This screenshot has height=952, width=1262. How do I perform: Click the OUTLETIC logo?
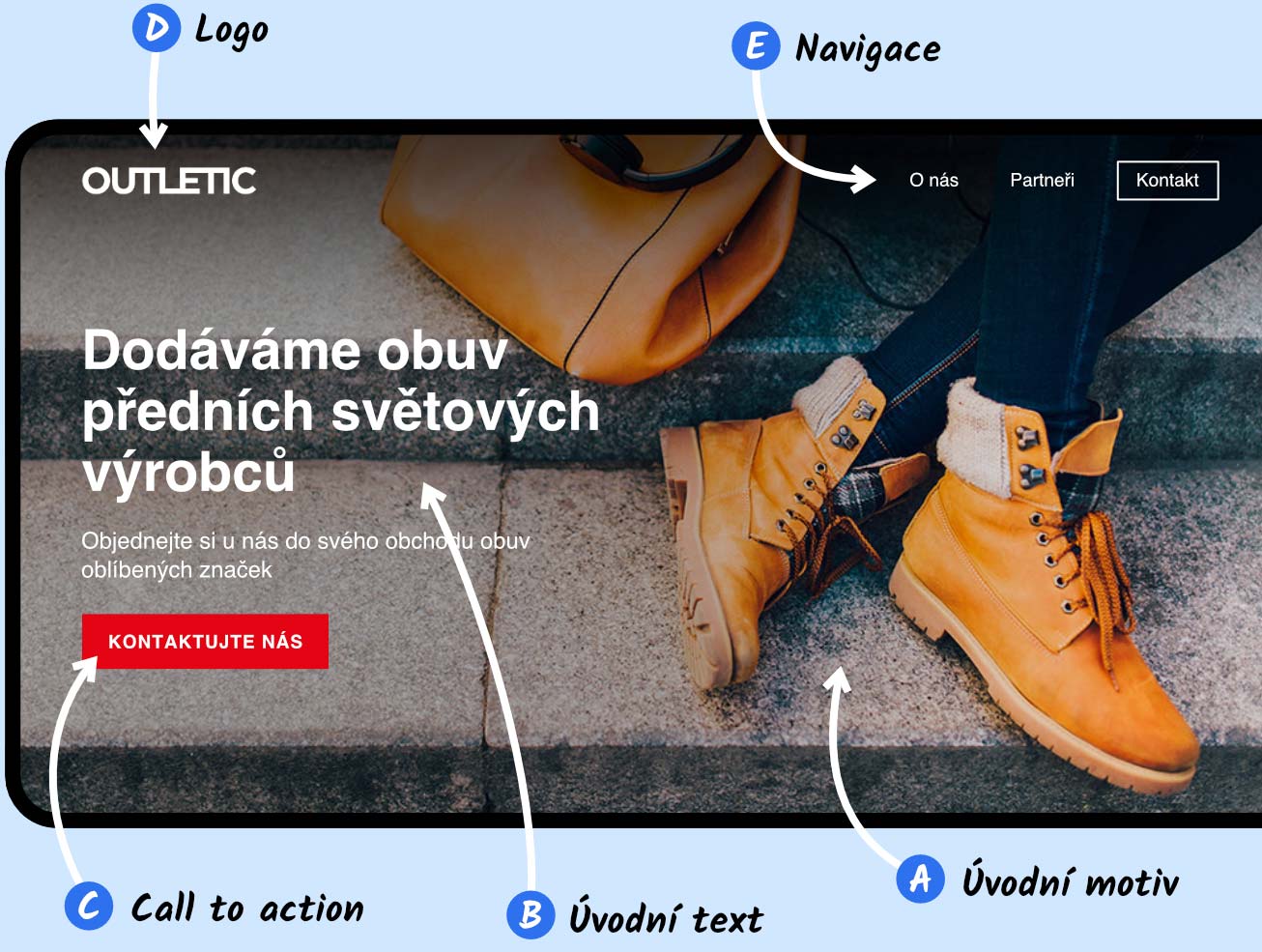coord(169,181)
